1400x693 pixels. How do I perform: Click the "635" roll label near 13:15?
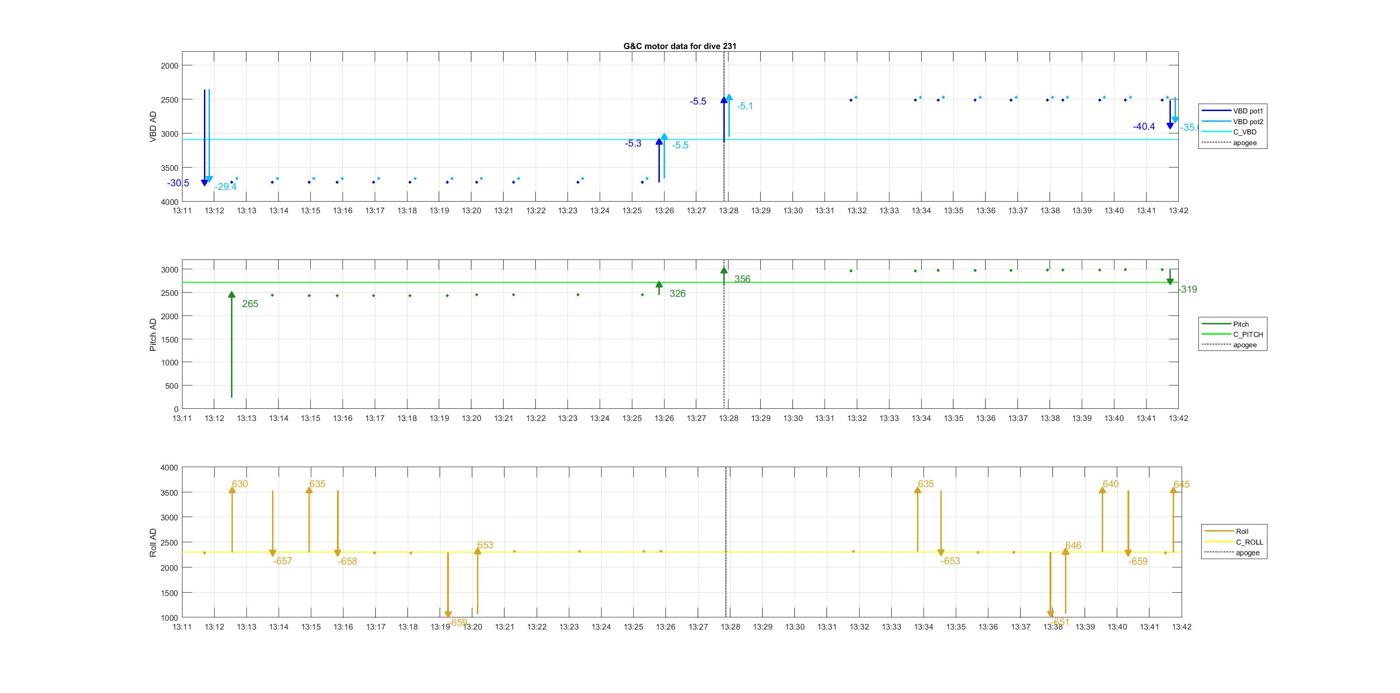(x=317, y=484)
